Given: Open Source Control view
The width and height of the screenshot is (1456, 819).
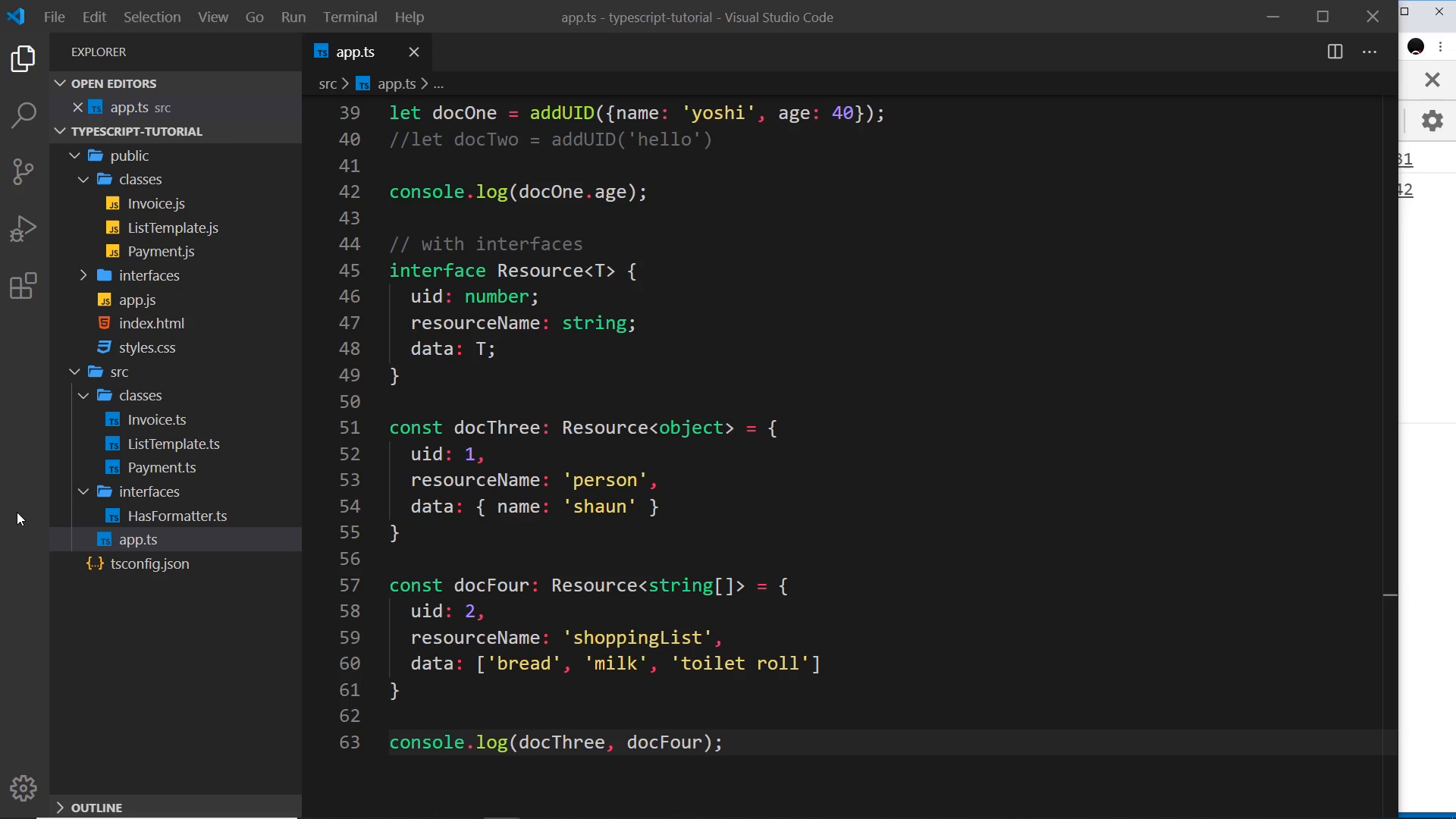Looking at the screenshot, I should click(x=24, y=171).
